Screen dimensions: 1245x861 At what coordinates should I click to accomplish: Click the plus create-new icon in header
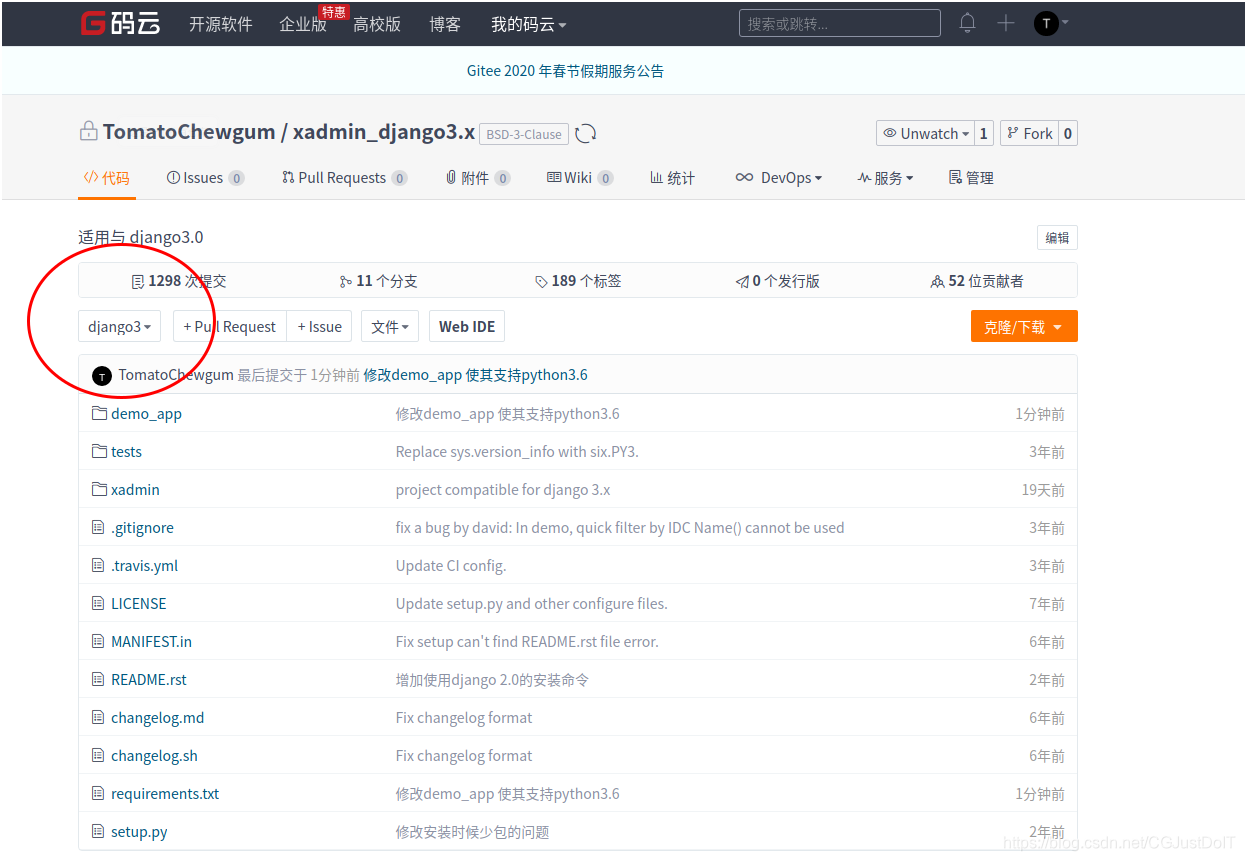1006,23
